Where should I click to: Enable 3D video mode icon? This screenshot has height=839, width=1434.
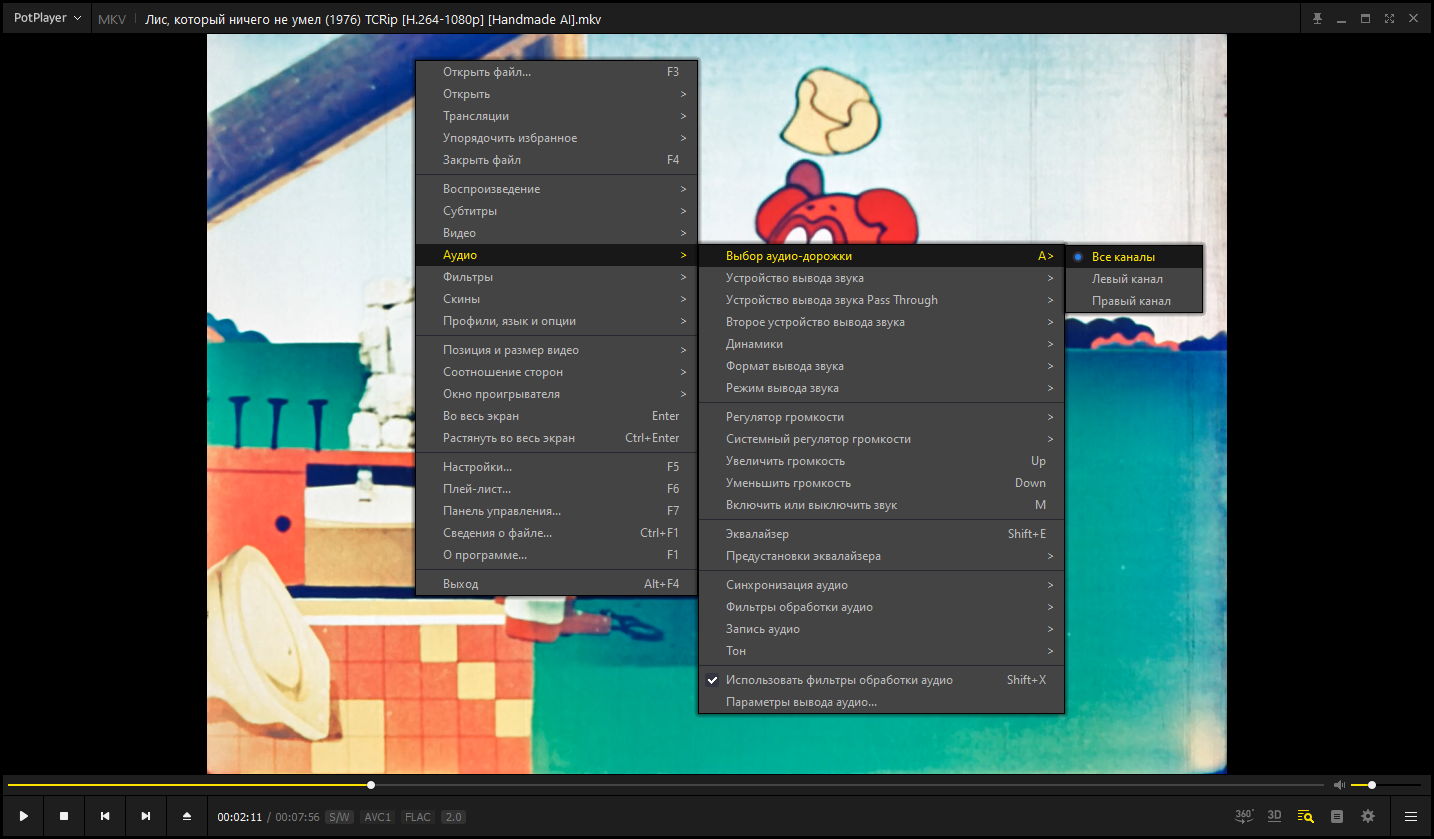(1274, 816)
